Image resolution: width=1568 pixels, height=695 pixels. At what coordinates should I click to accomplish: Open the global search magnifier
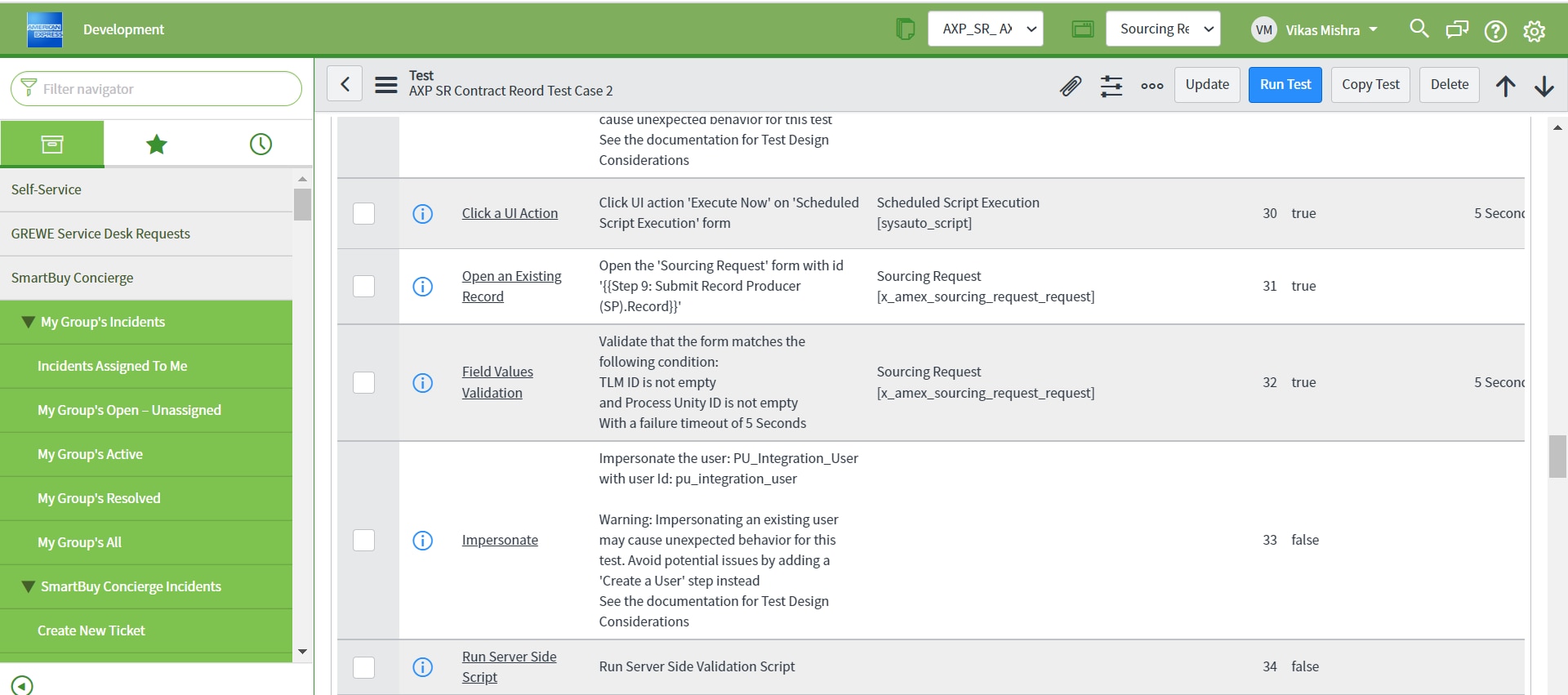coord(1419,29)
